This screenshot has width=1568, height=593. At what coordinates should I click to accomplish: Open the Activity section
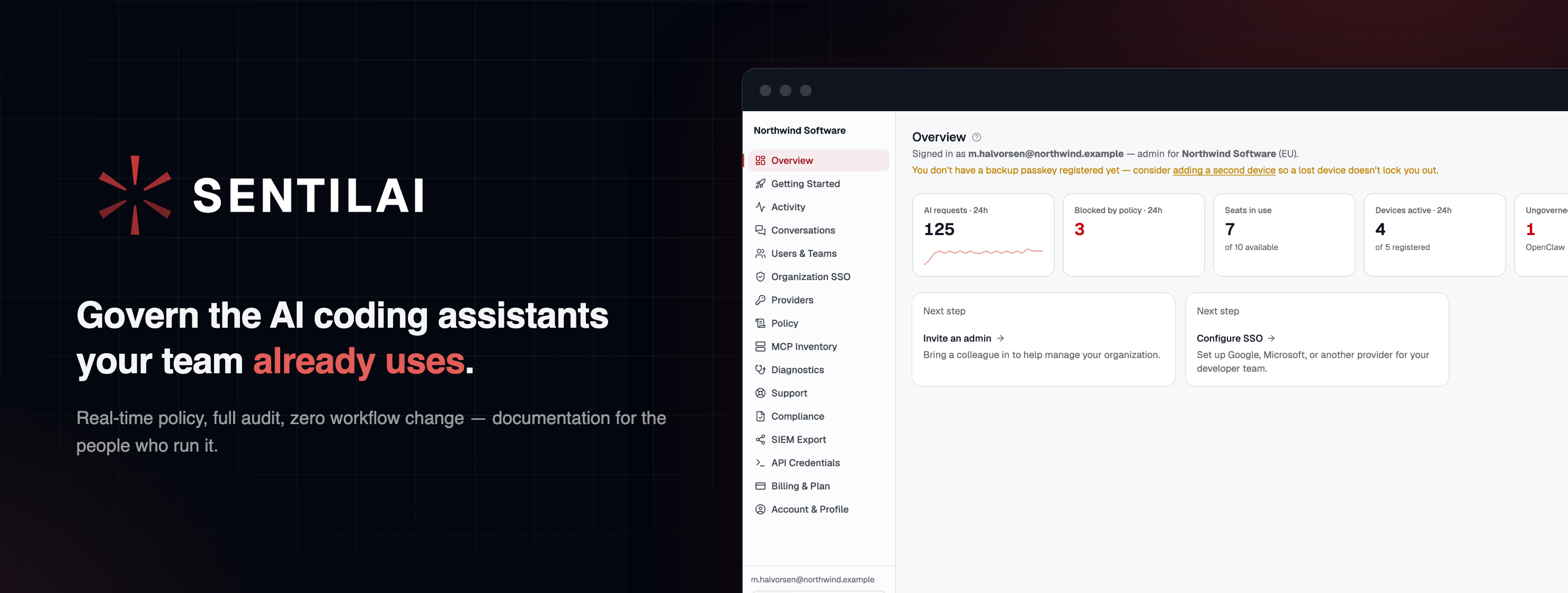coord(818,207)
